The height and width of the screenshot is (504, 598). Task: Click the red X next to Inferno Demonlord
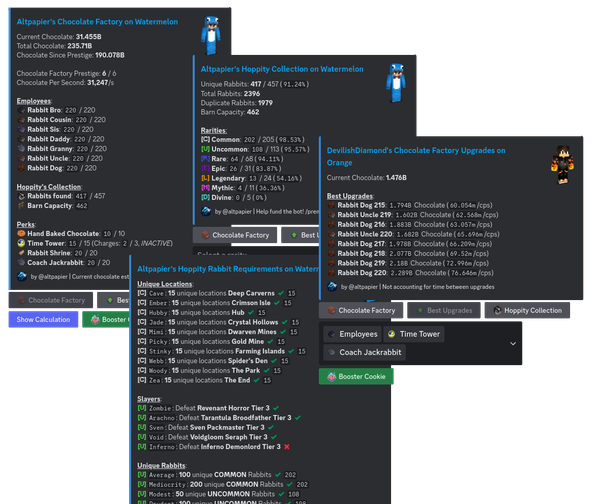pyautogui.click(x=287, y=446)
